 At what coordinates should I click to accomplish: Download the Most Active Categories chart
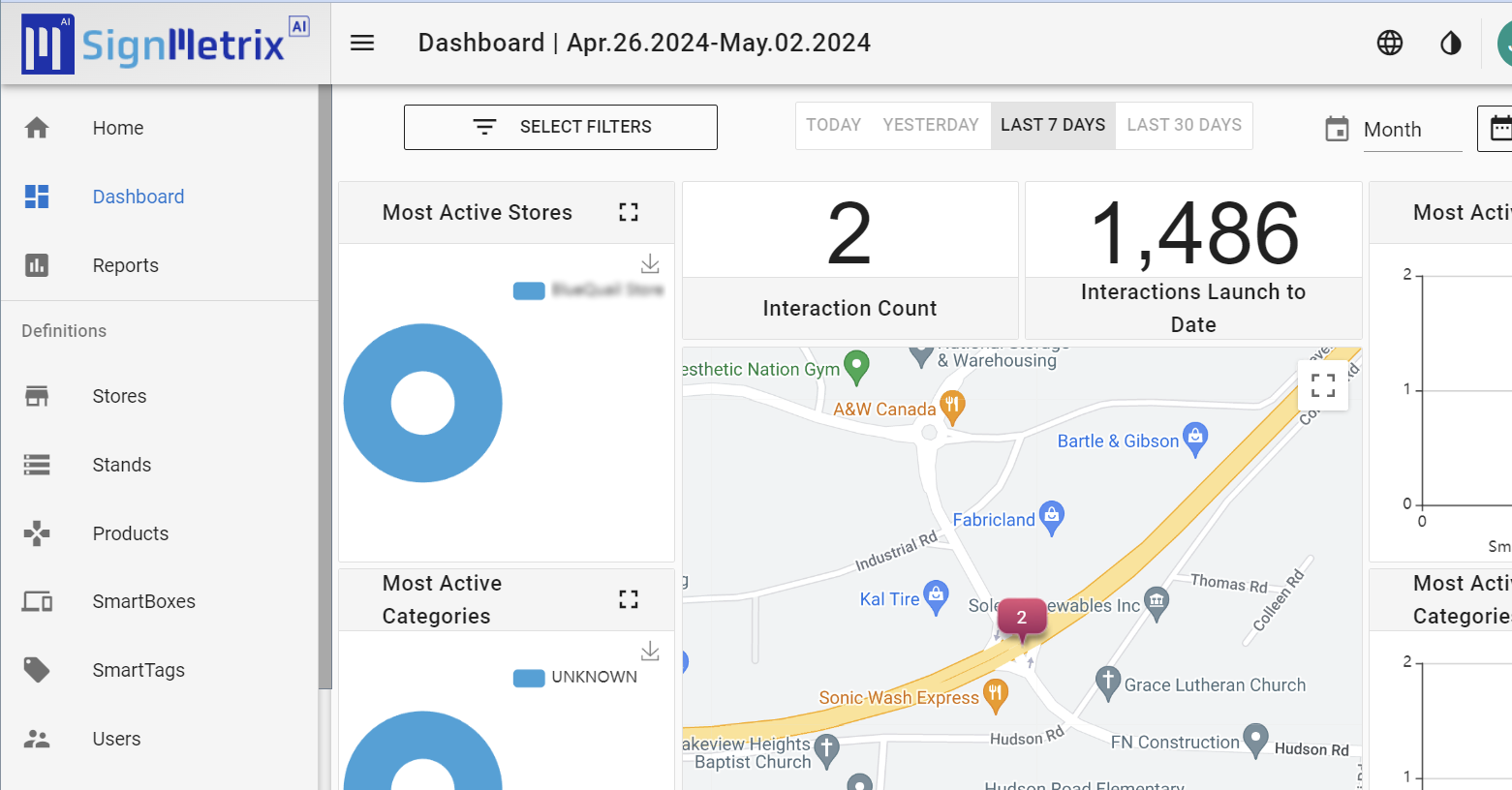pos(650,651)
